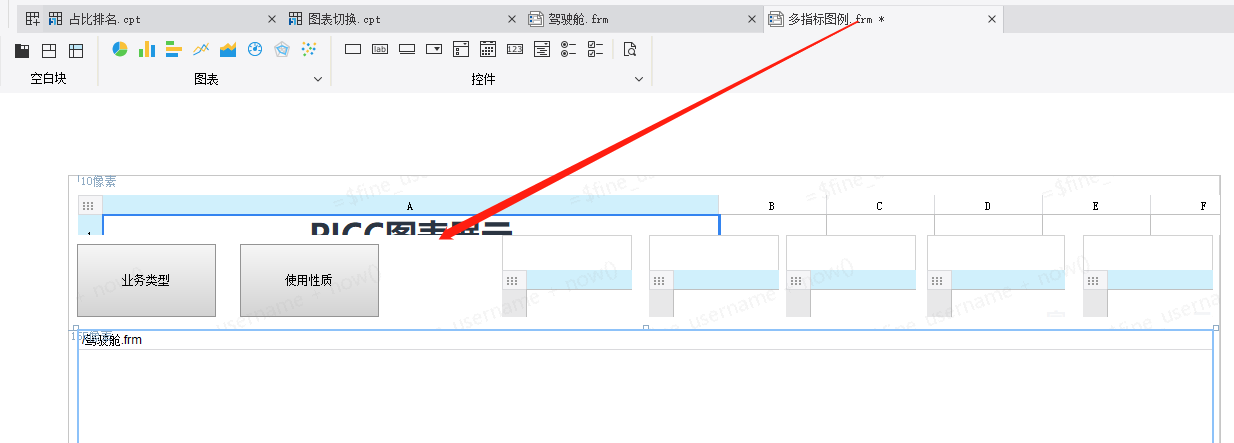Select the date calendar widget icon
This screenshot has height=443, width=1234.
point(488,49)
